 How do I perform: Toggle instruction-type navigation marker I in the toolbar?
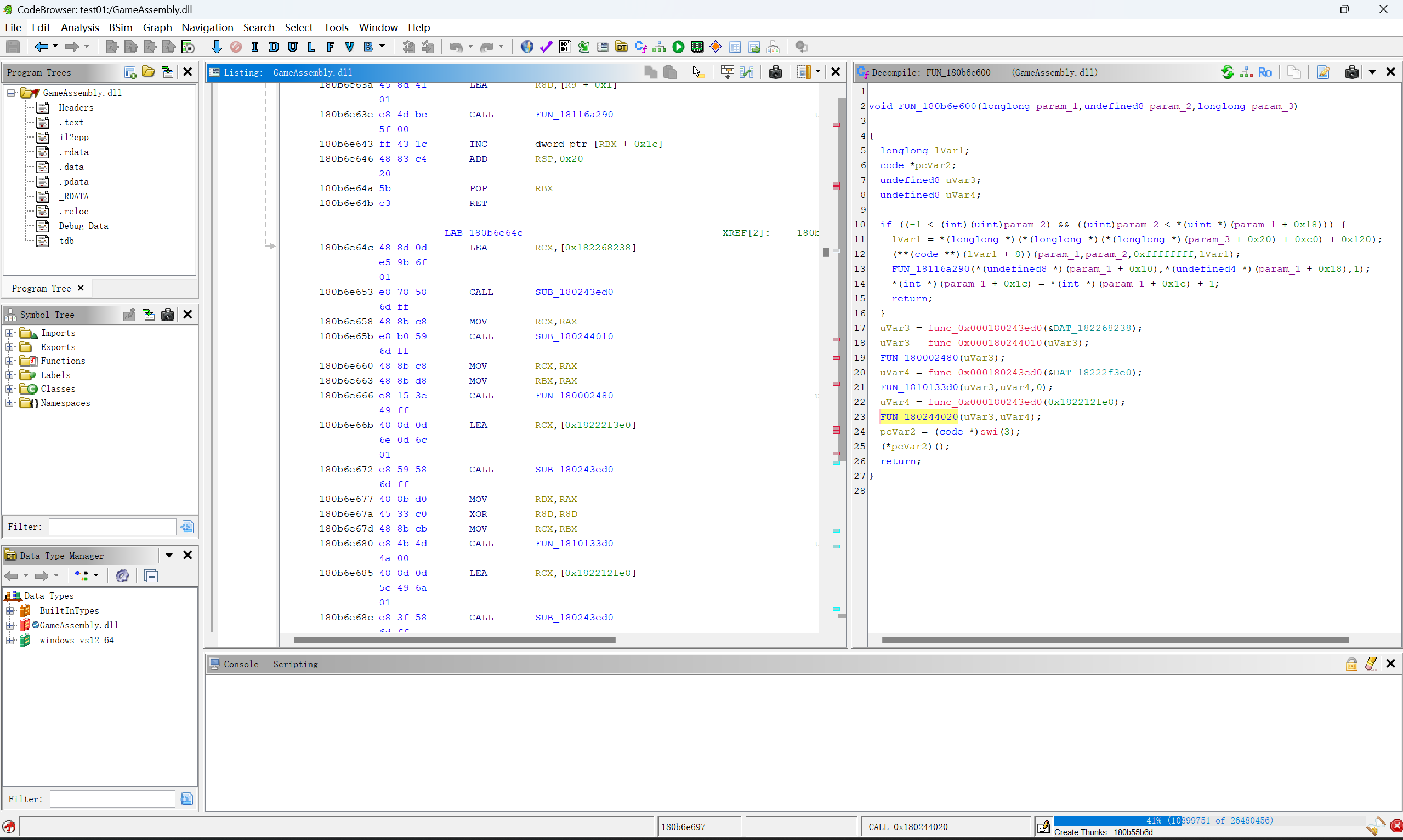pos(255,47)
